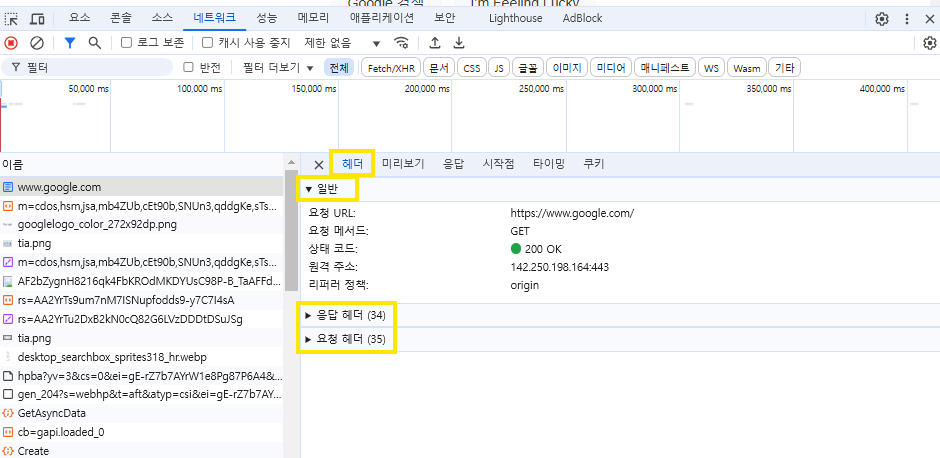Viewport: 940px width, 458px height.
Task: Open DevTools three-dot menu
Action: (x=907, y=19)
